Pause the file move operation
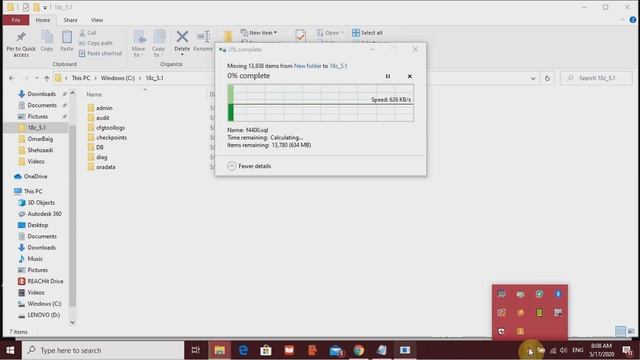640x360 pixels. pyautogui.click(x=388, y=76)
